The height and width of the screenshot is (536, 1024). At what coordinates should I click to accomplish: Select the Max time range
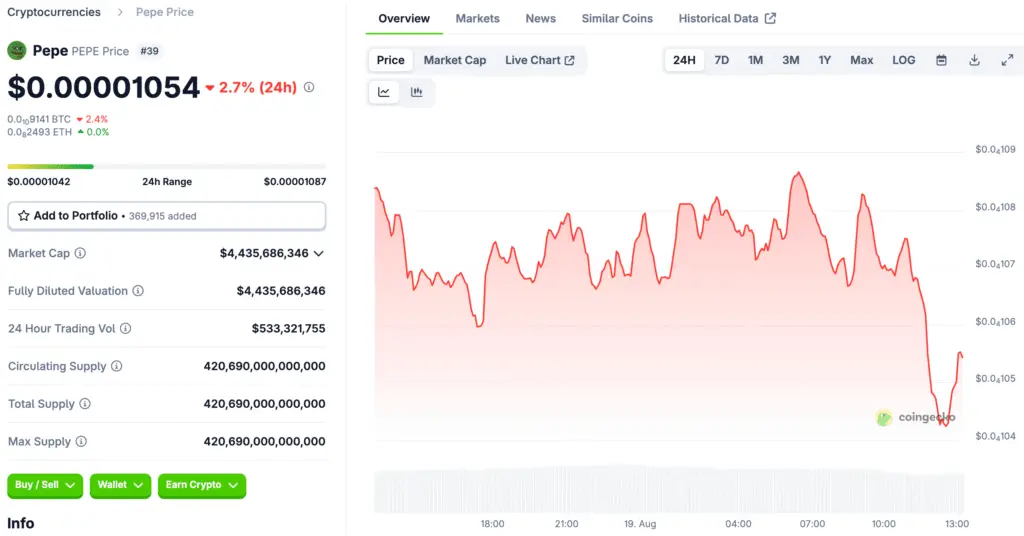pyautogui.click(x=861, y=60)
